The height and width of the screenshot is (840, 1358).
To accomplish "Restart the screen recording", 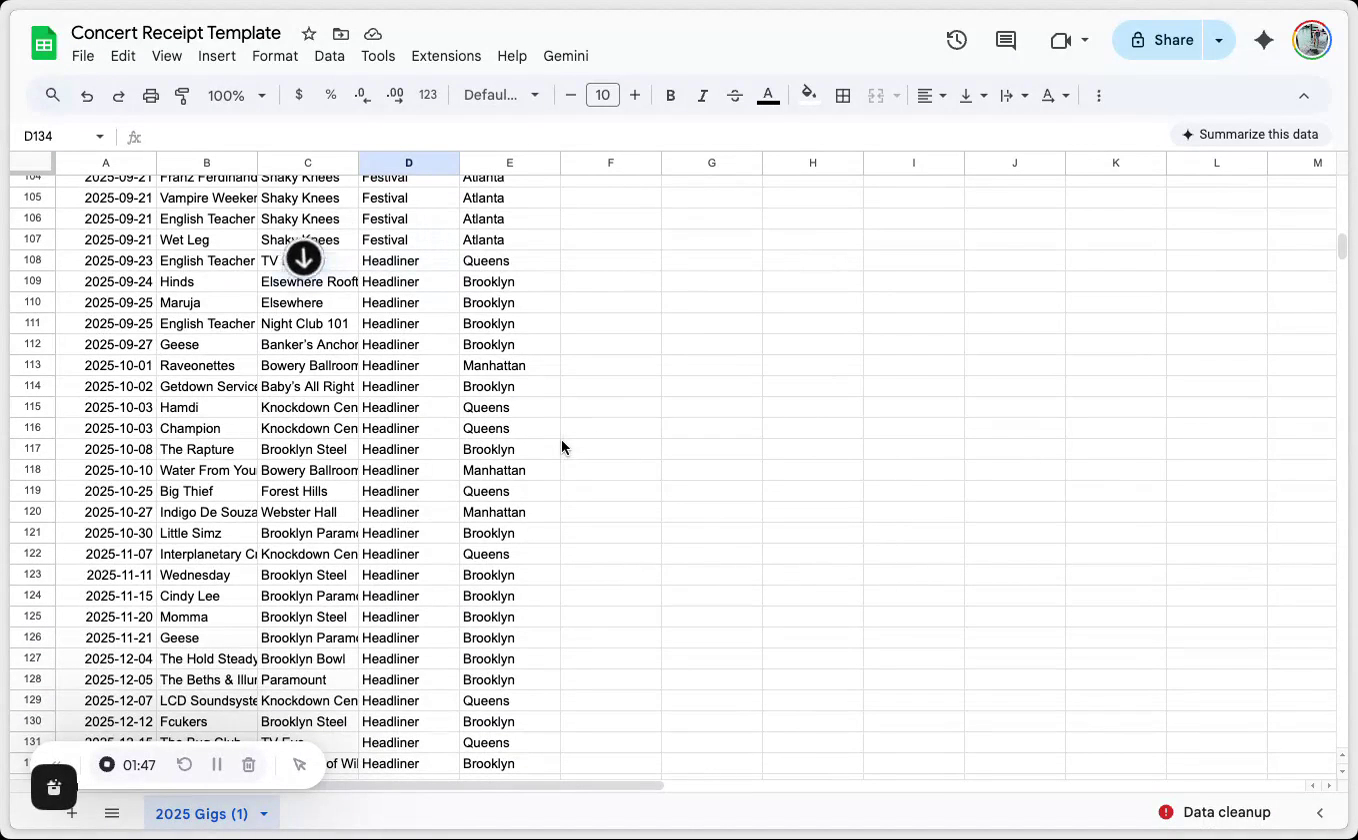I will [185, 765].
